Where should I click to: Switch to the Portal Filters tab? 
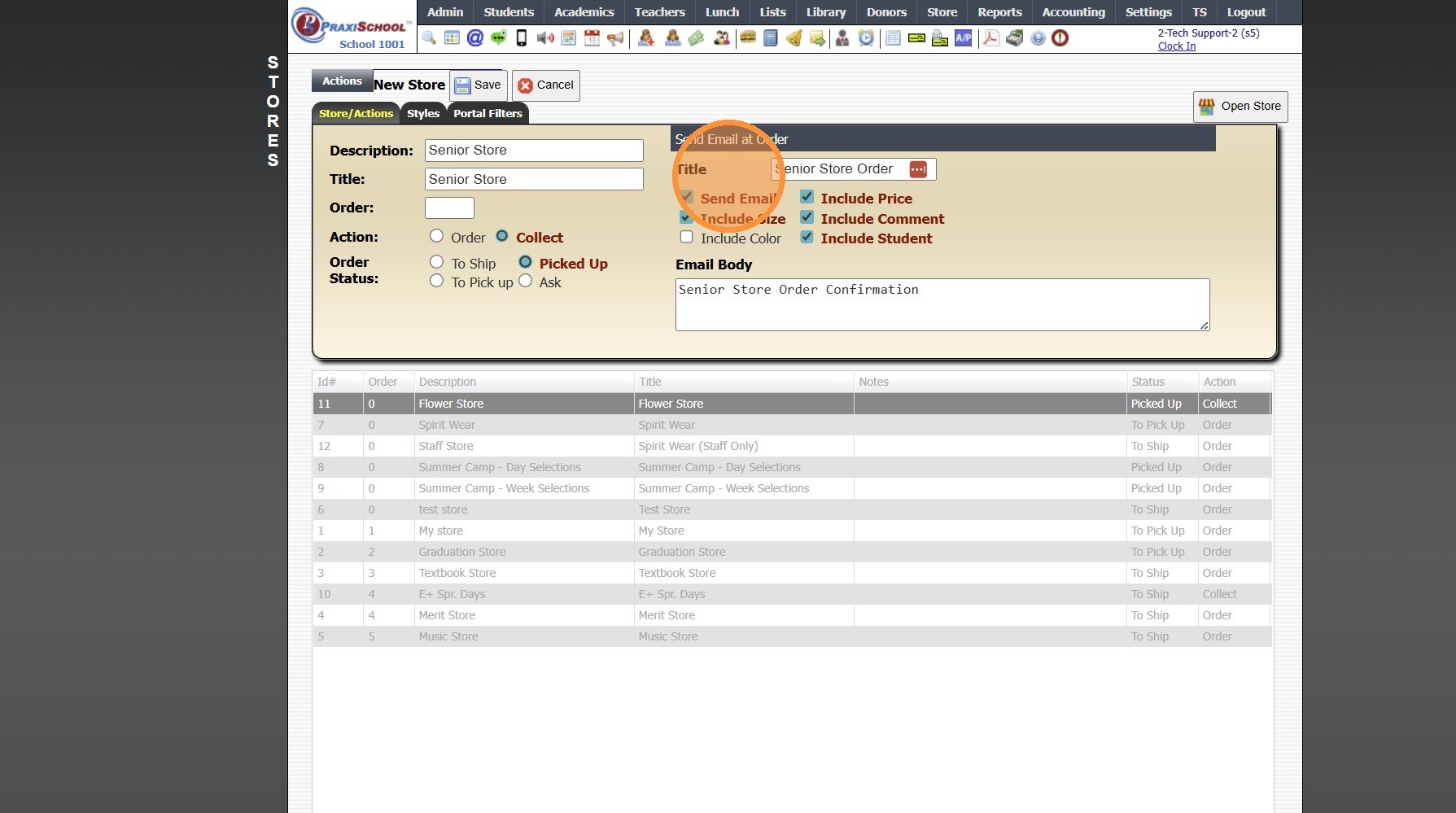tap(488, 114)
